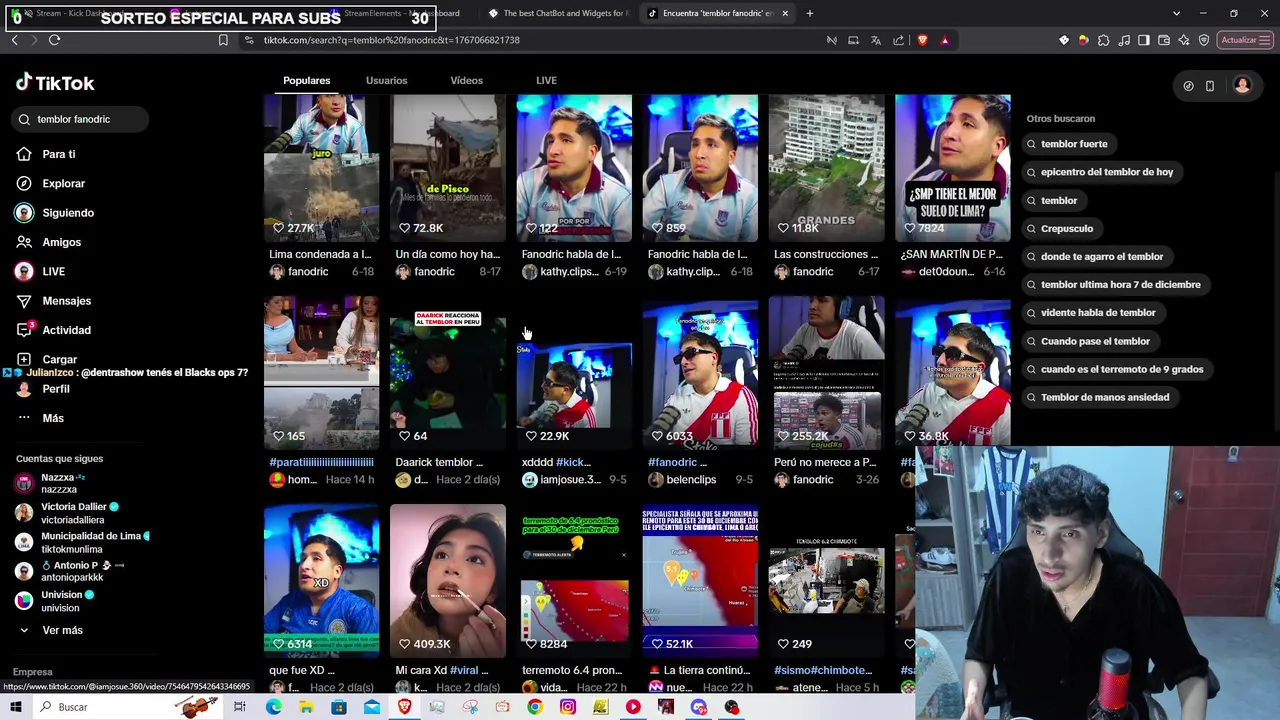Viewport: 1280px width, 720px height.
Task: Reload the page in browser
Action: click(54, 40)
